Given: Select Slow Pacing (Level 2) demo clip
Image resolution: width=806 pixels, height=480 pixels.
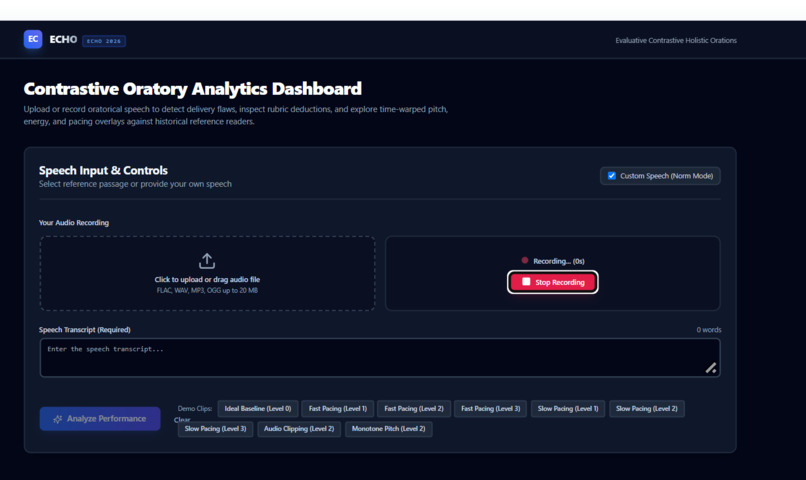Looking at the screenshot, I should tap(647, 409).
